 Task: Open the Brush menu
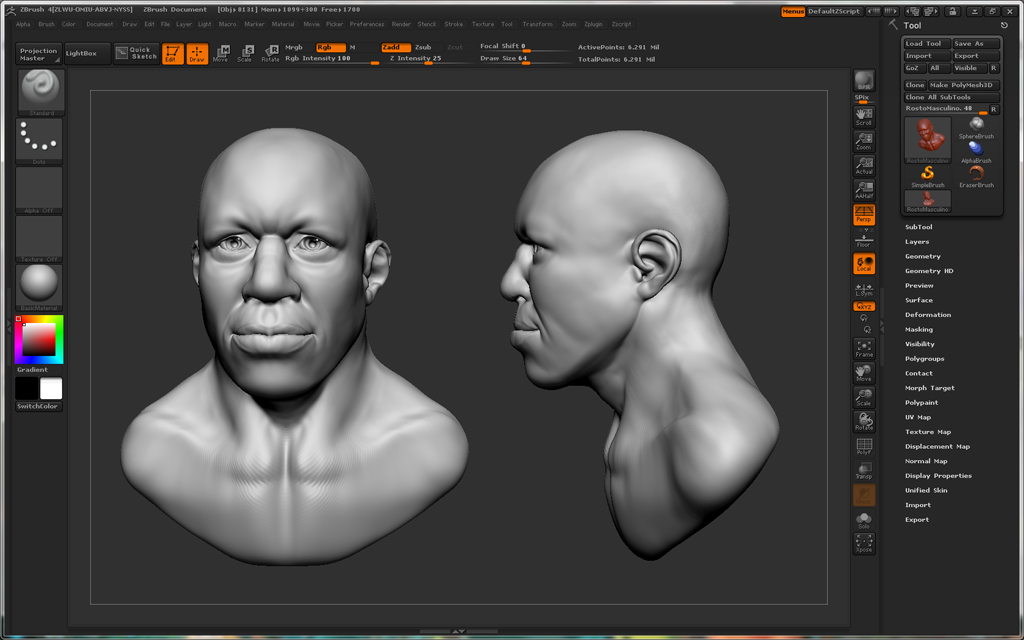click(46, 24)
